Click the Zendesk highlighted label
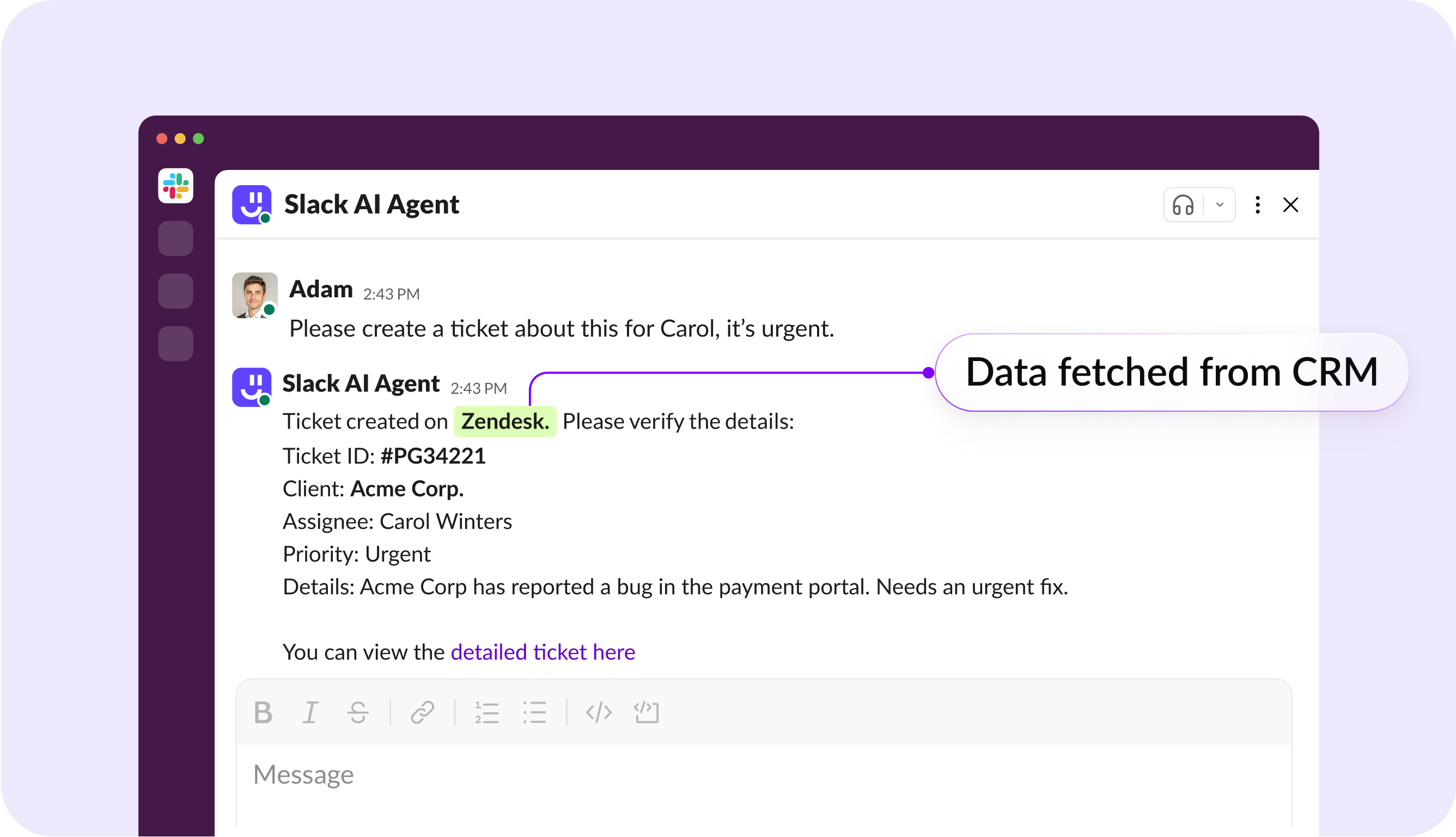This screenshot has width=1456, height=837. [505, 422]
